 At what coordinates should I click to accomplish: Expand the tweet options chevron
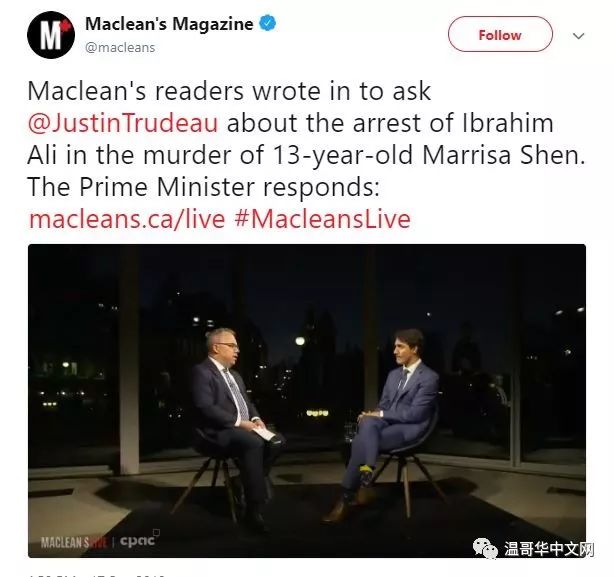pyautogui.click(x=578, y=36)
